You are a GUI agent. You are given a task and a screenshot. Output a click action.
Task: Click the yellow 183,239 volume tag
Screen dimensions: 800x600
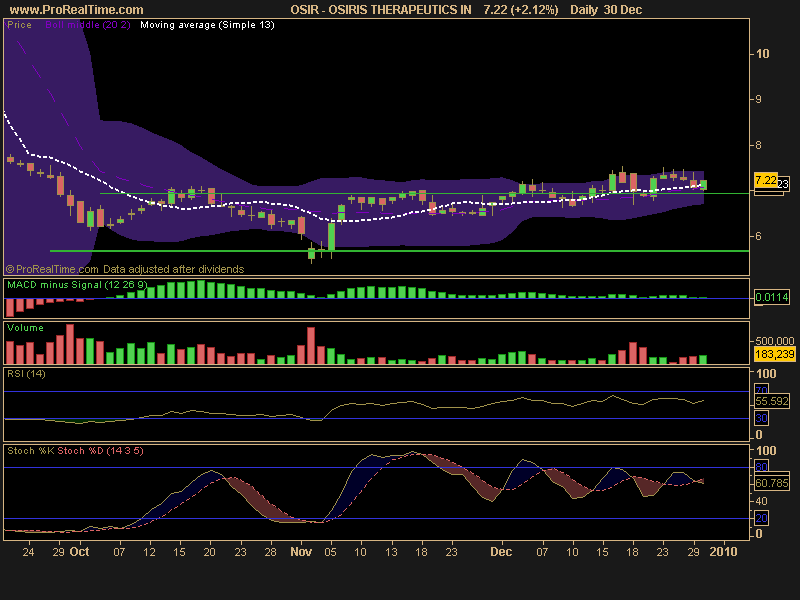[x=774, y=354]
